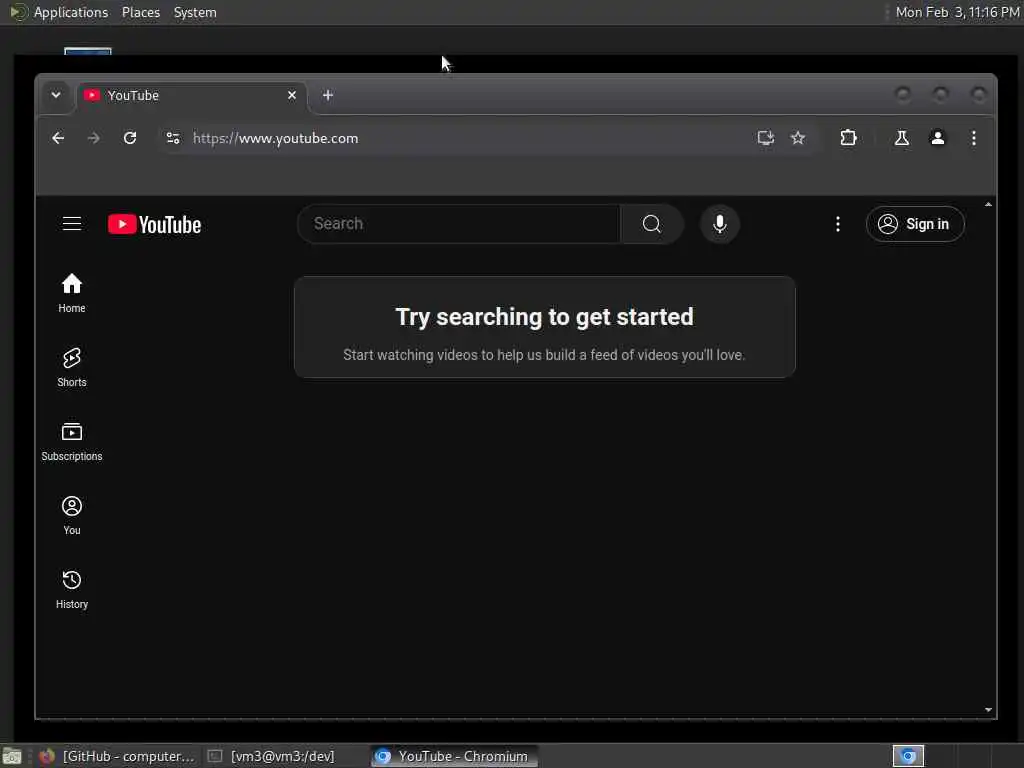1024x768 pixels.
Task: Open the browser profile icon
Action: pos(938,138)
